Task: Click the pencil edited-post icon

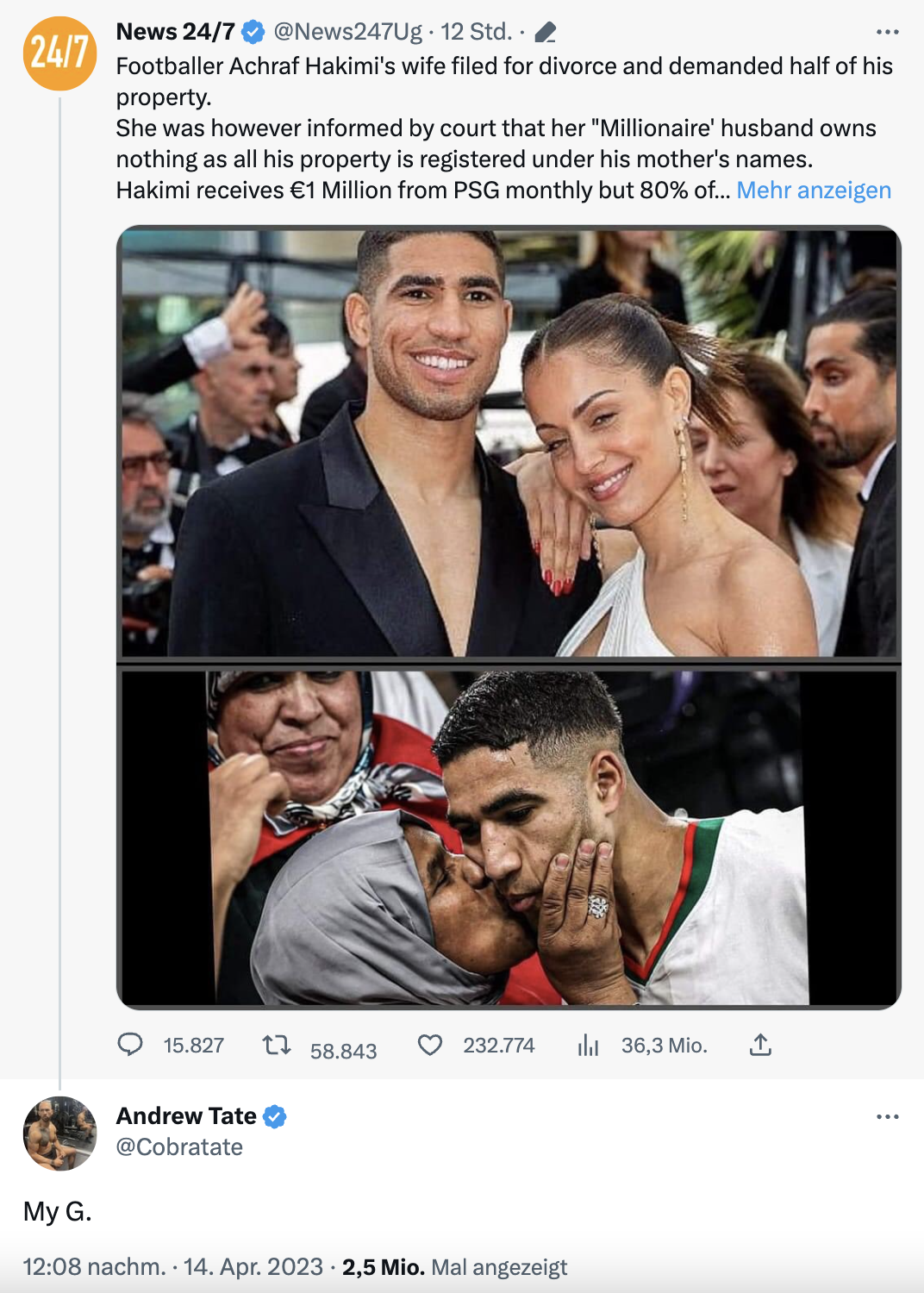Action: (545, 33)
